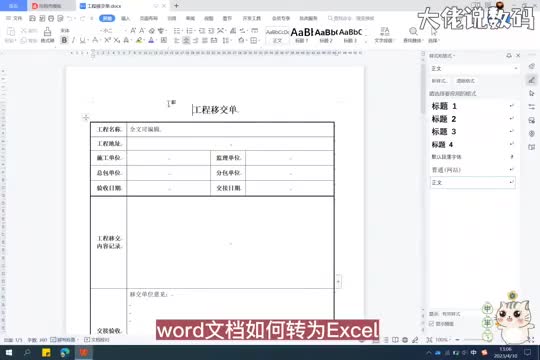The width and height of the screenshot is (540, 360).
Task: Click the numbered list icon
Action: (x=190, y=31)
